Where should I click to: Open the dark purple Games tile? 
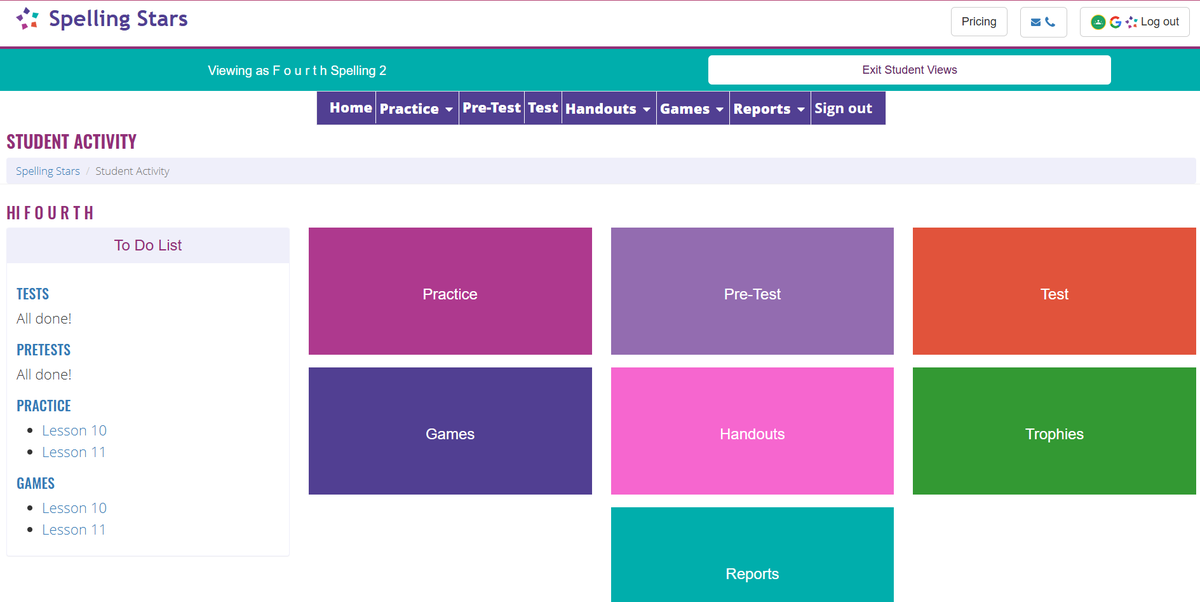tap(450, 431)
